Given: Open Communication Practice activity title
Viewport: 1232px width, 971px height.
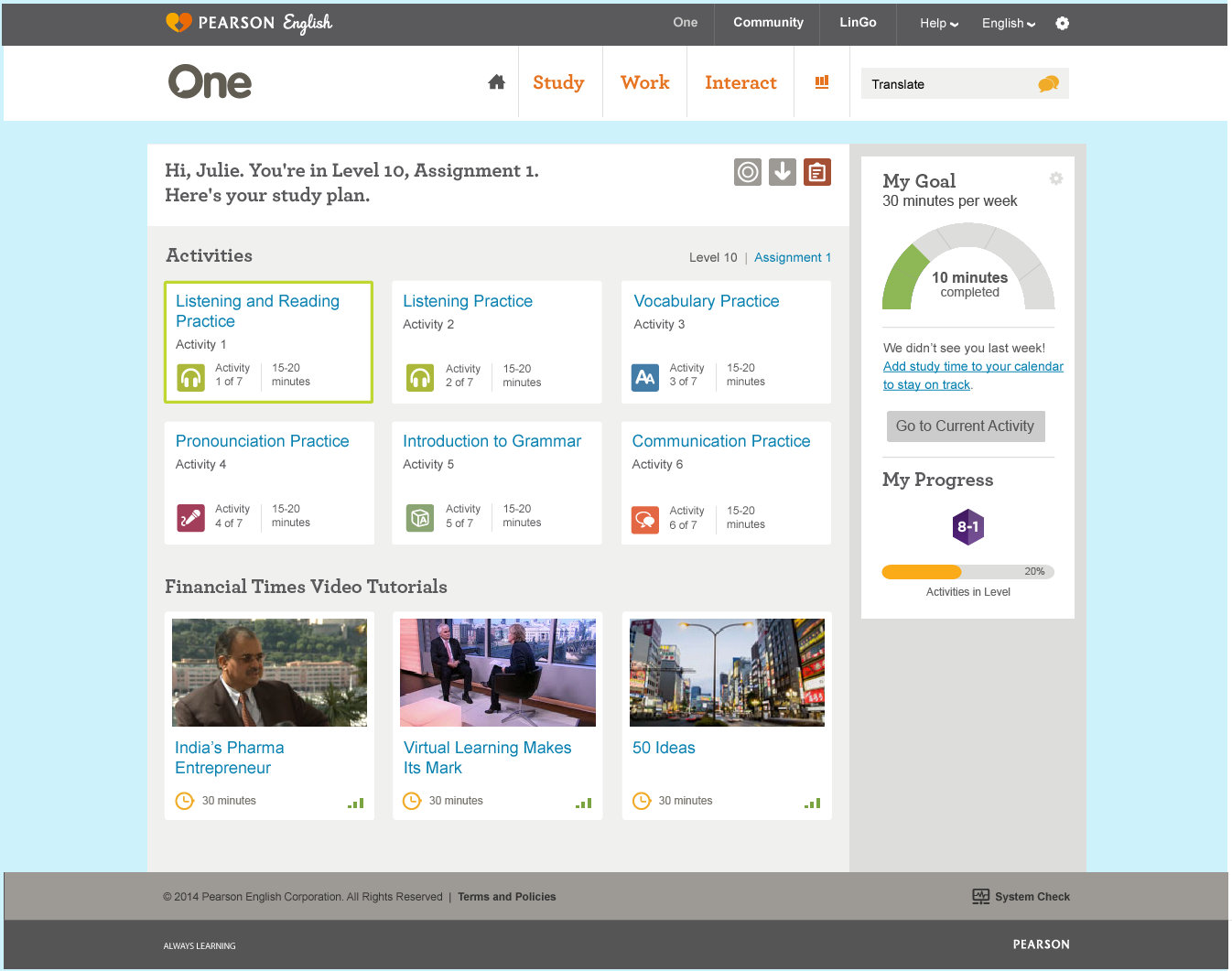Looking at the screenshot, I should click(721, 441).
